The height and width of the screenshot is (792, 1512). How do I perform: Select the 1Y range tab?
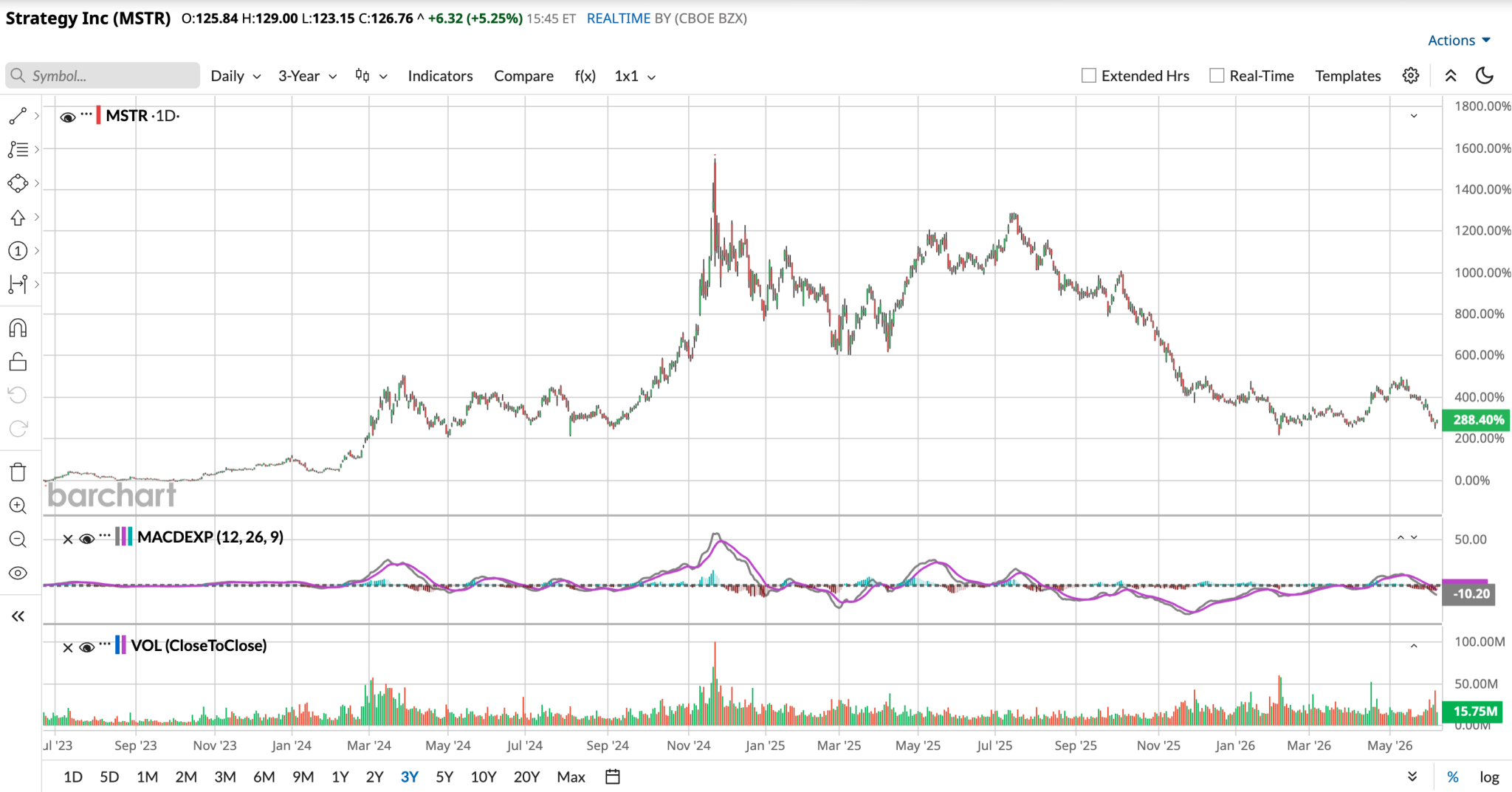pos(340,776)
